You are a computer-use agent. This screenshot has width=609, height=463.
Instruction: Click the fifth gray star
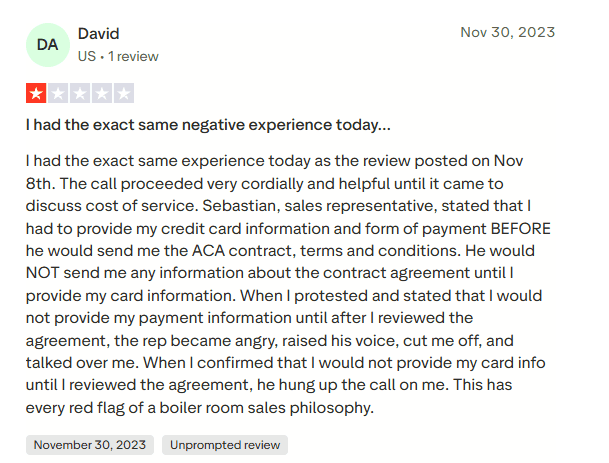(x=123, y=94)
